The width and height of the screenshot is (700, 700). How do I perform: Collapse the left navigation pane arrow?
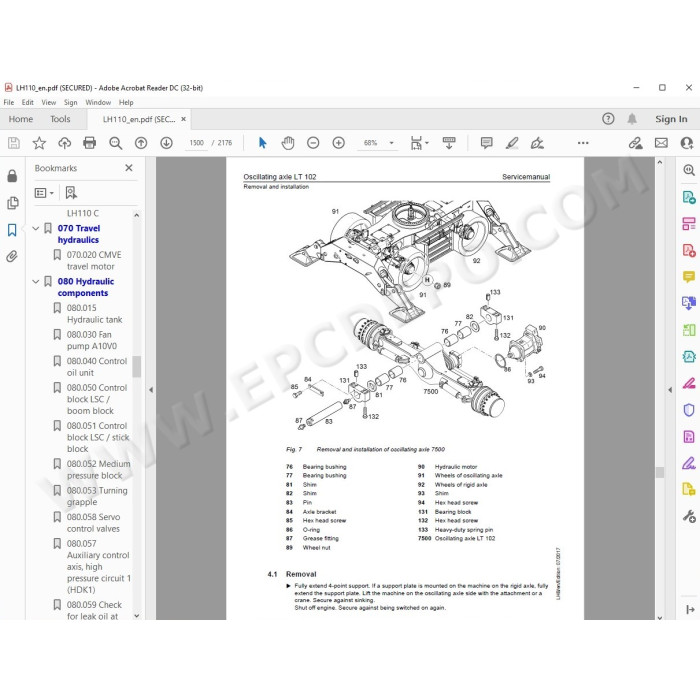click(x=151, y=390)
